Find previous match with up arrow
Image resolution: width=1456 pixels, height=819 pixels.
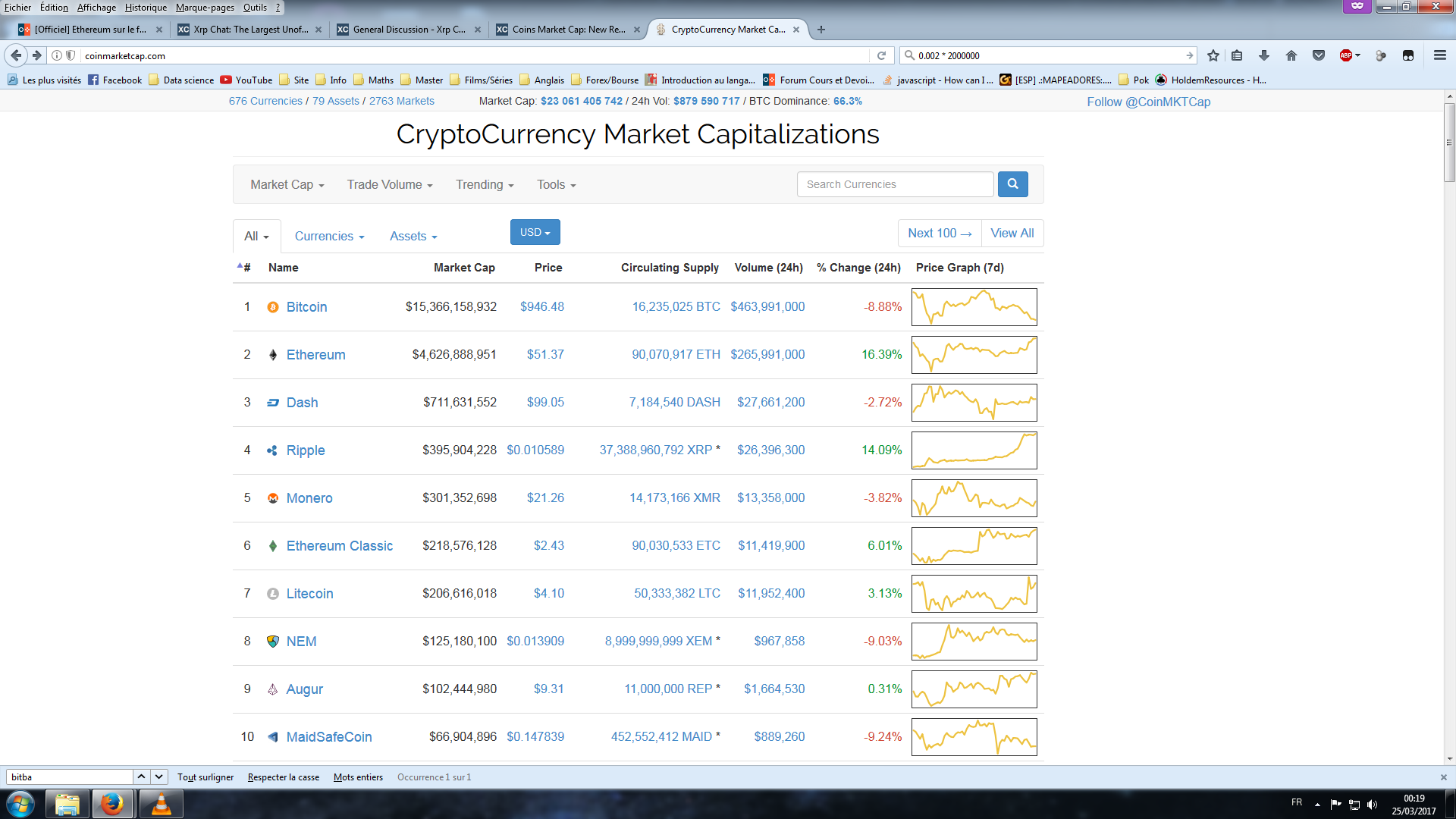[141, 777]
